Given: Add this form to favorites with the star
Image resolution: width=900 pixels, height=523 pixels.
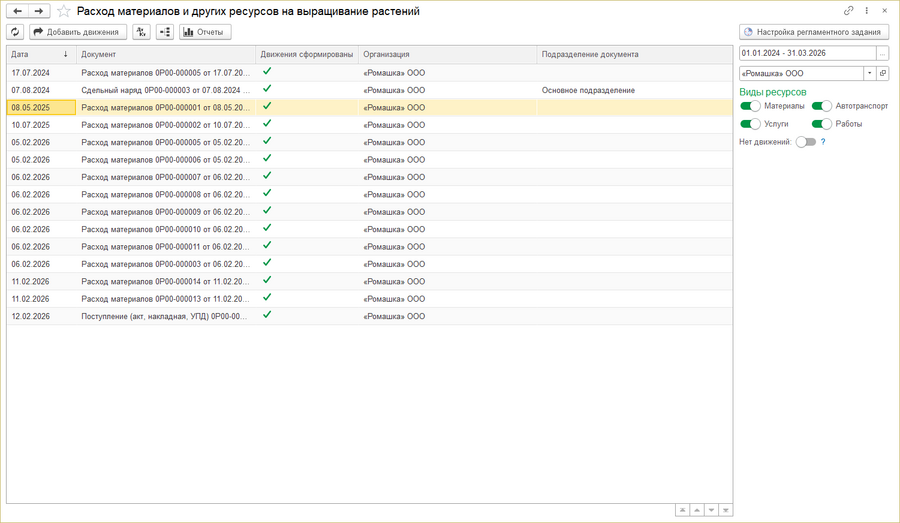Looking at the screenshot, I should coord(64,11).
